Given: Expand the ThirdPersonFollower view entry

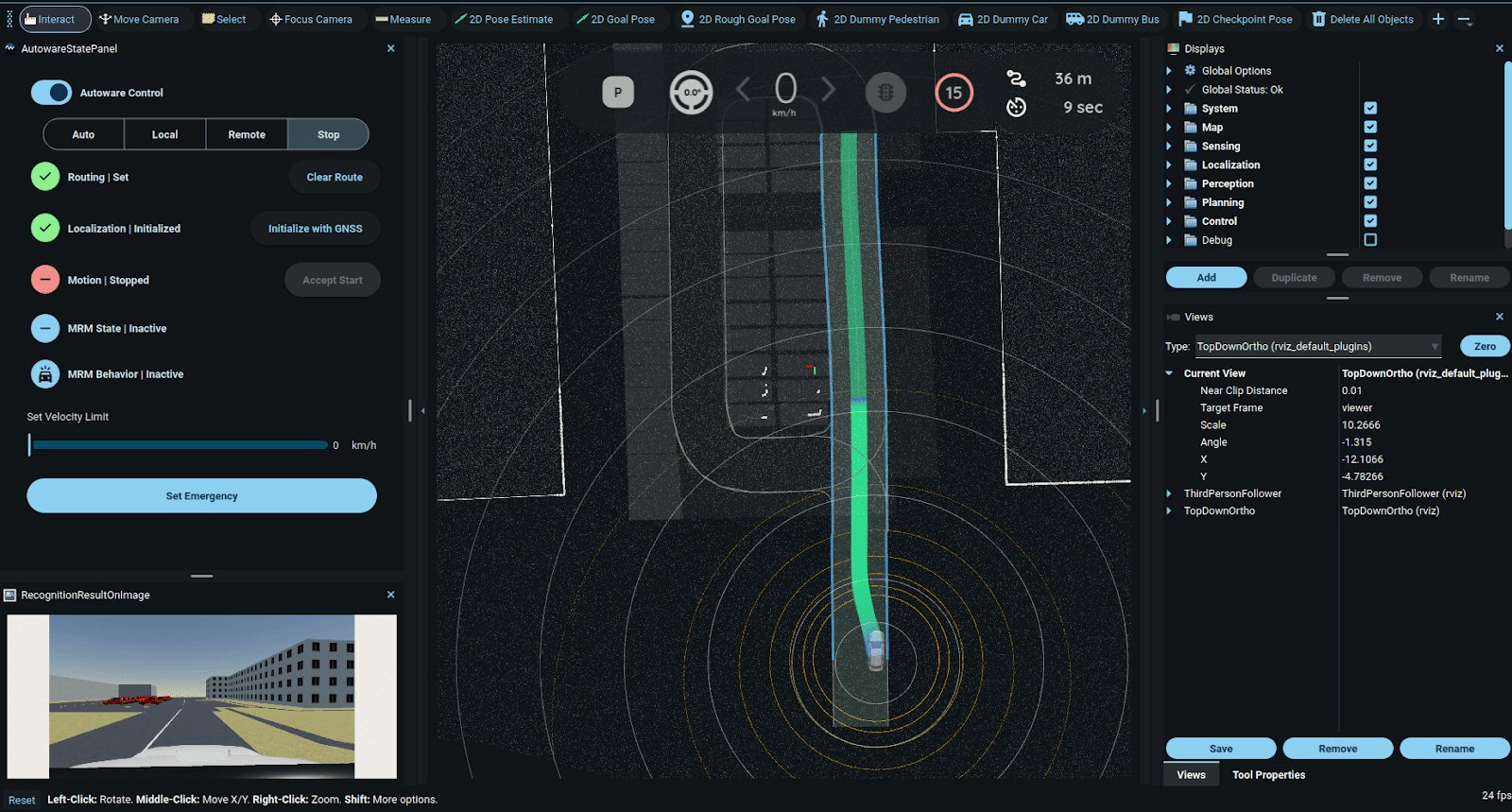Looking at the screenshot, I should coord(1169,493).
